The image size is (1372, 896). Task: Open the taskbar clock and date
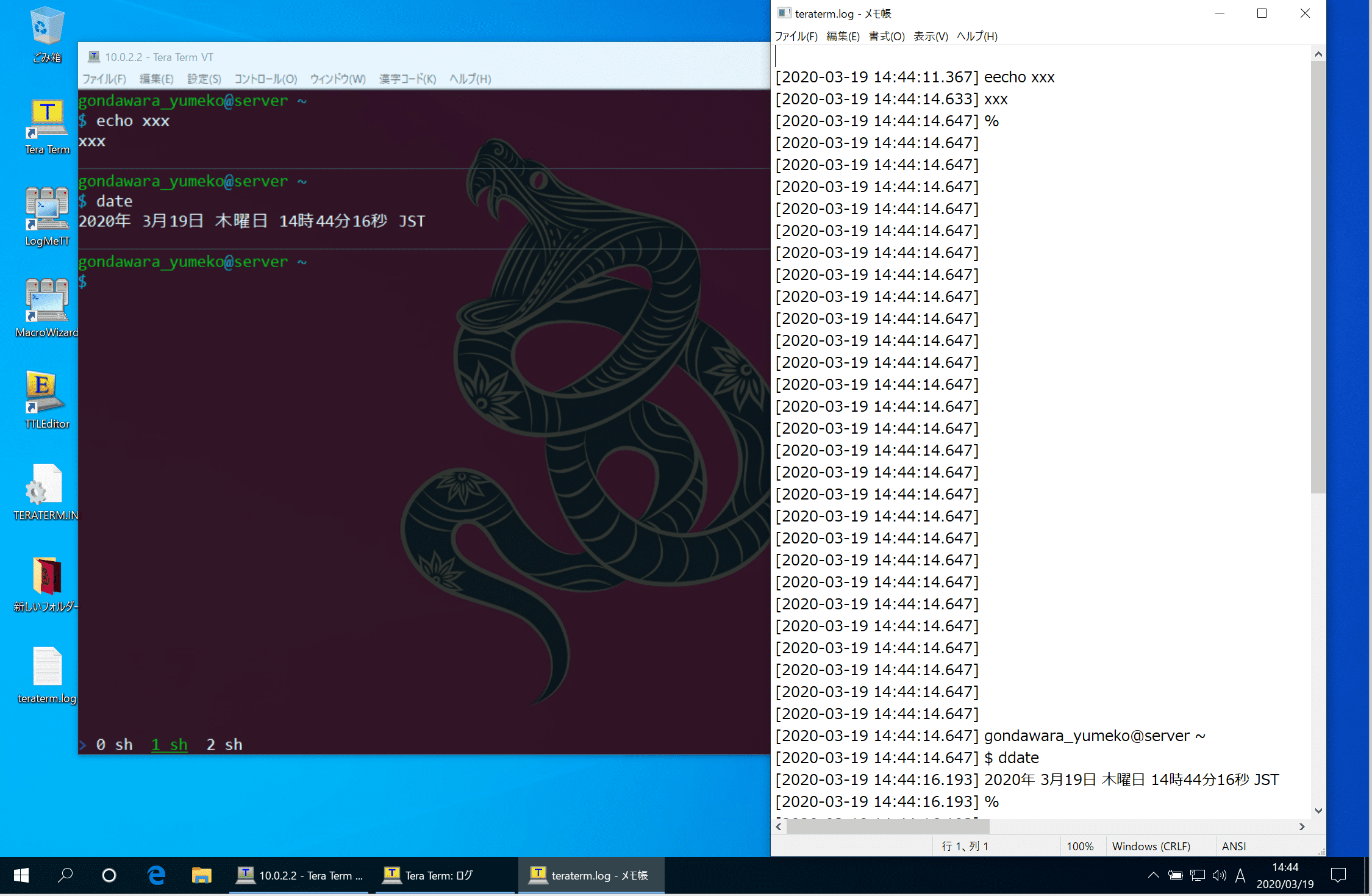click(x=1285, y=876)
